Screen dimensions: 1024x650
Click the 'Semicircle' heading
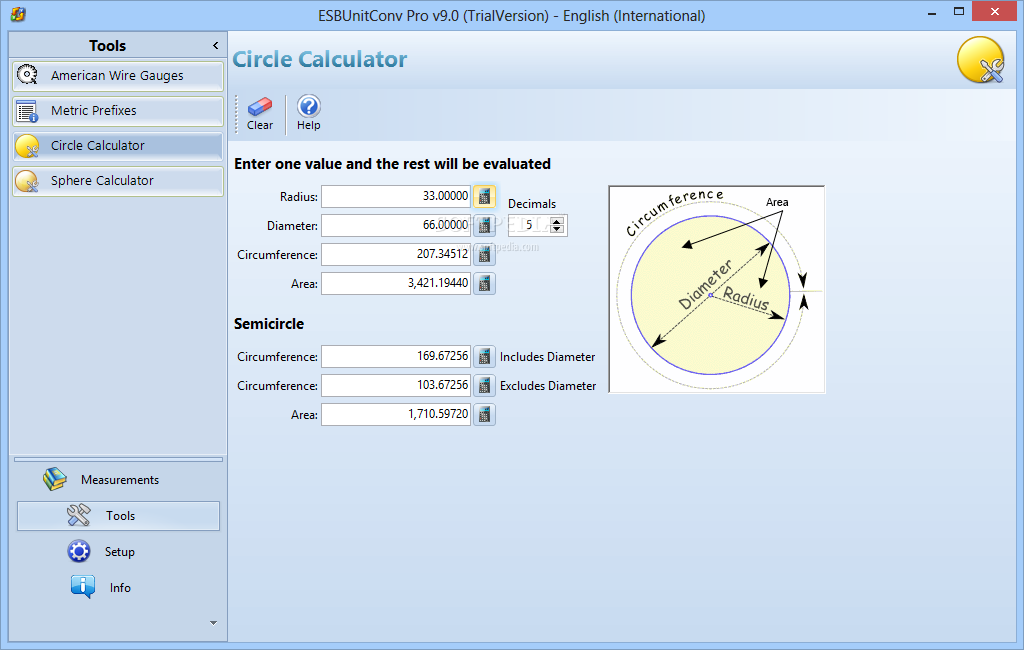[269, 324]
